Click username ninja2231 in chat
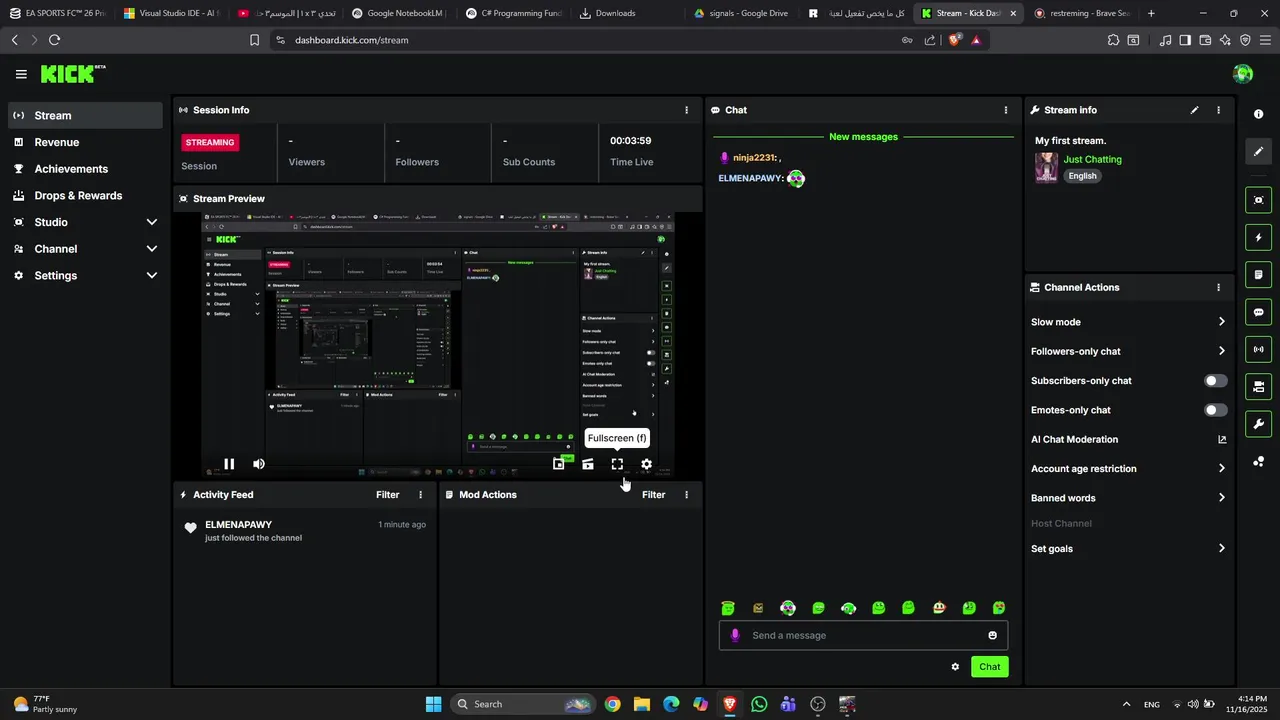 [755, 158]
